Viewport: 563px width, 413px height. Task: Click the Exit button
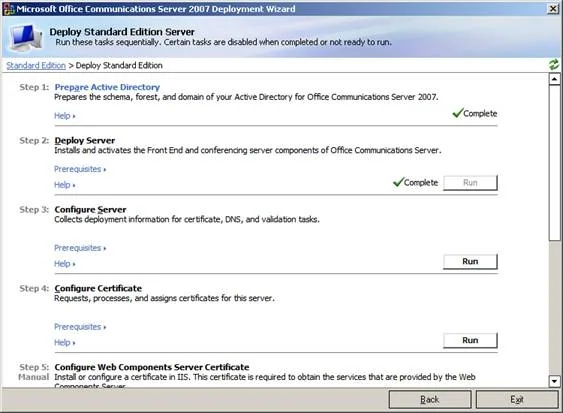coord(517,399)
